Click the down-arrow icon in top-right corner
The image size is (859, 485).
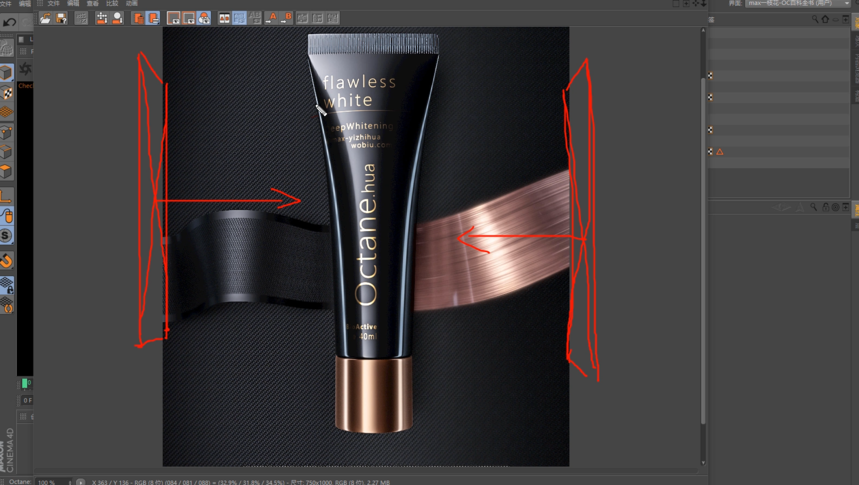click(704, 3)
